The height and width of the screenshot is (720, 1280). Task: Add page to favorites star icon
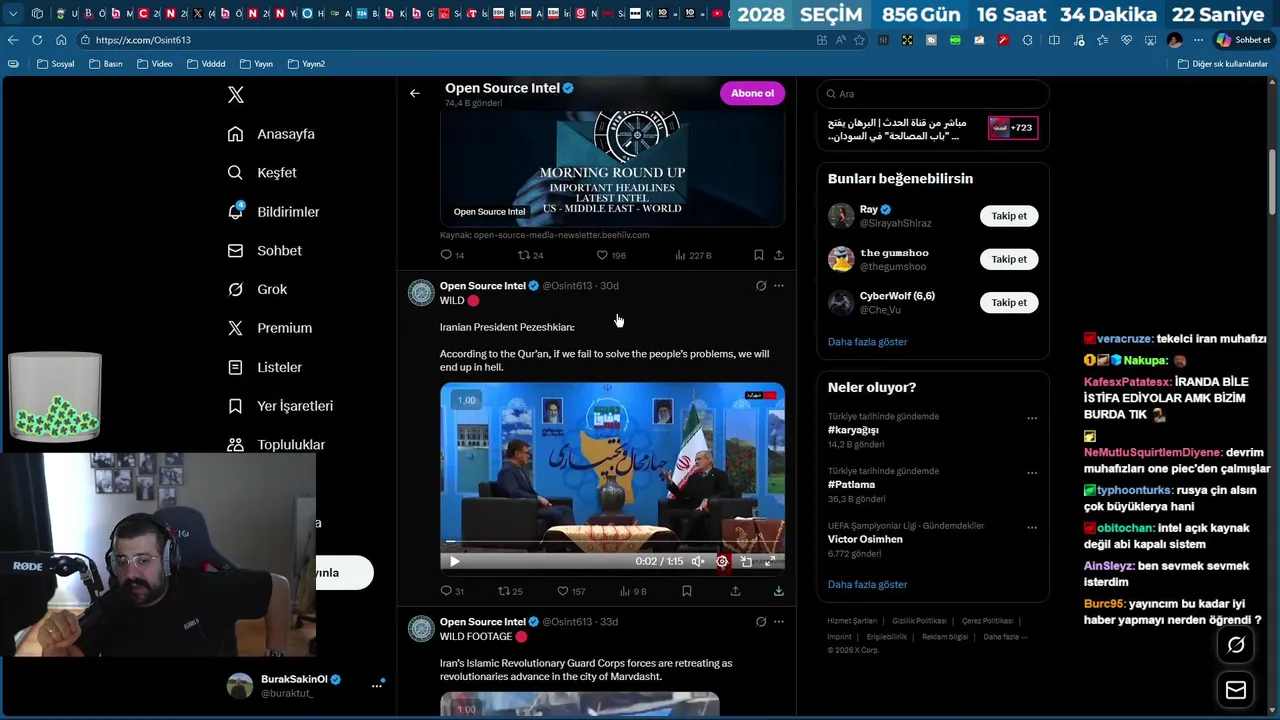[x=859, y=40]
